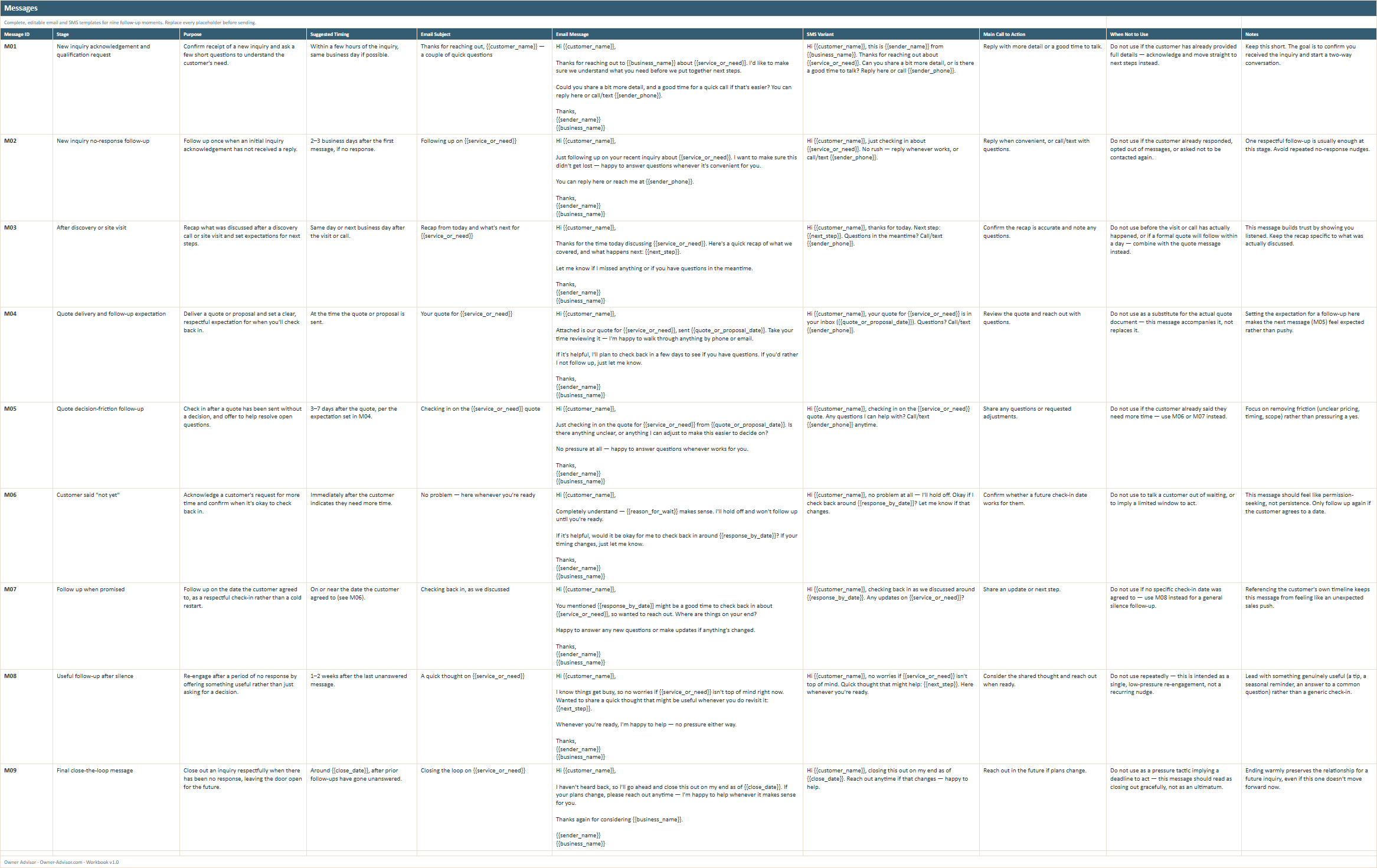
Task: Select the Suggested Timing column header
Action: (x=361, y=34)
